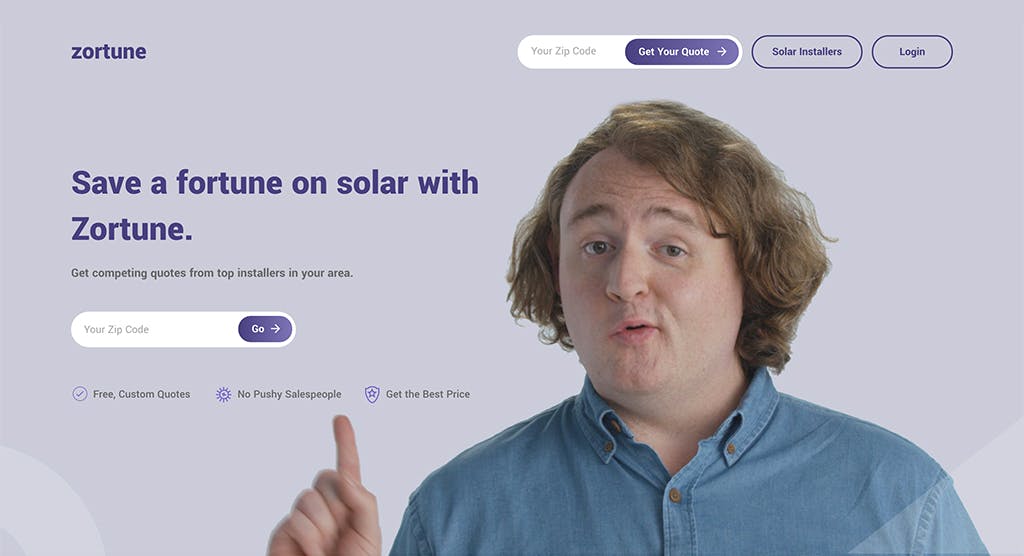Image resolution: width=1024 pixels, height=556 pixels.
Task: Open the Login page
Action: (x=912, y=52)
